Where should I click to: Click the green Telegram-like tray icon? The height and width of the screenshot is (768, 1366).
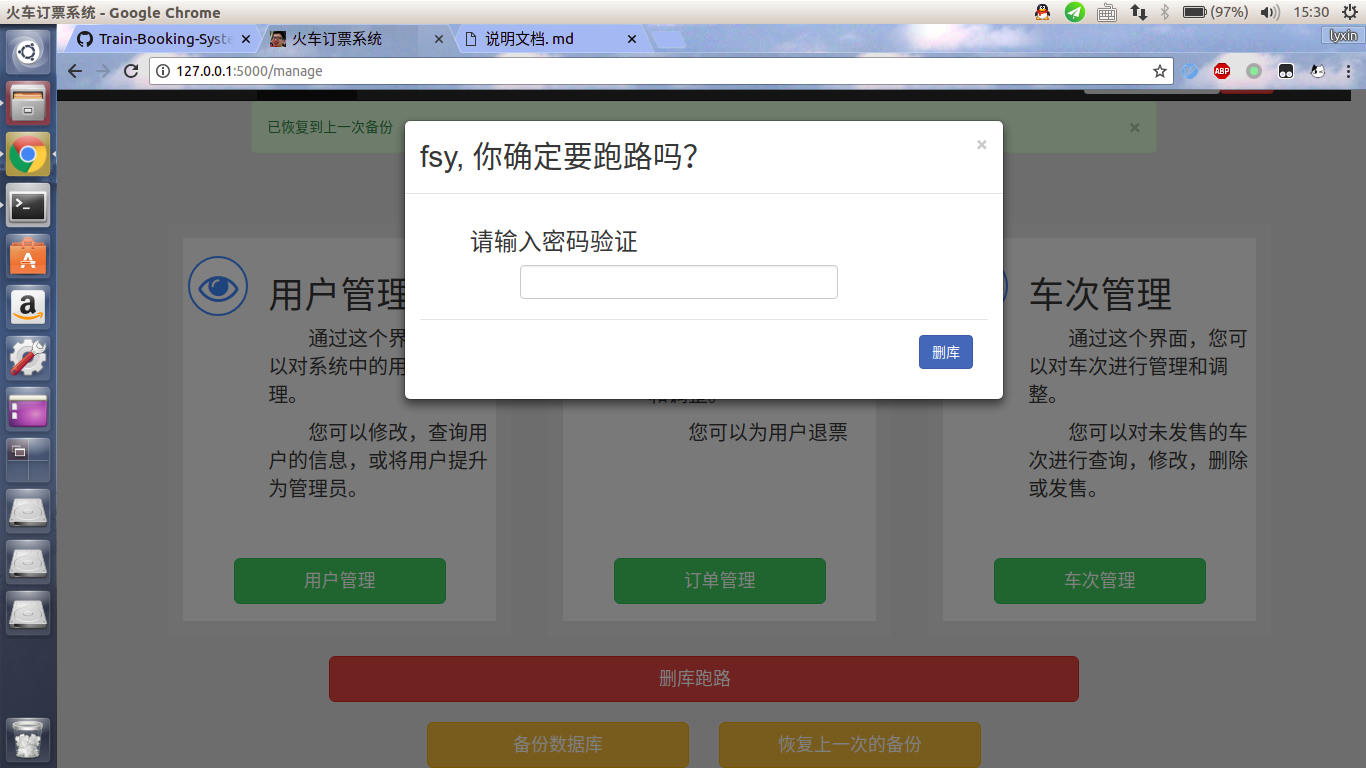point(1075,12)
